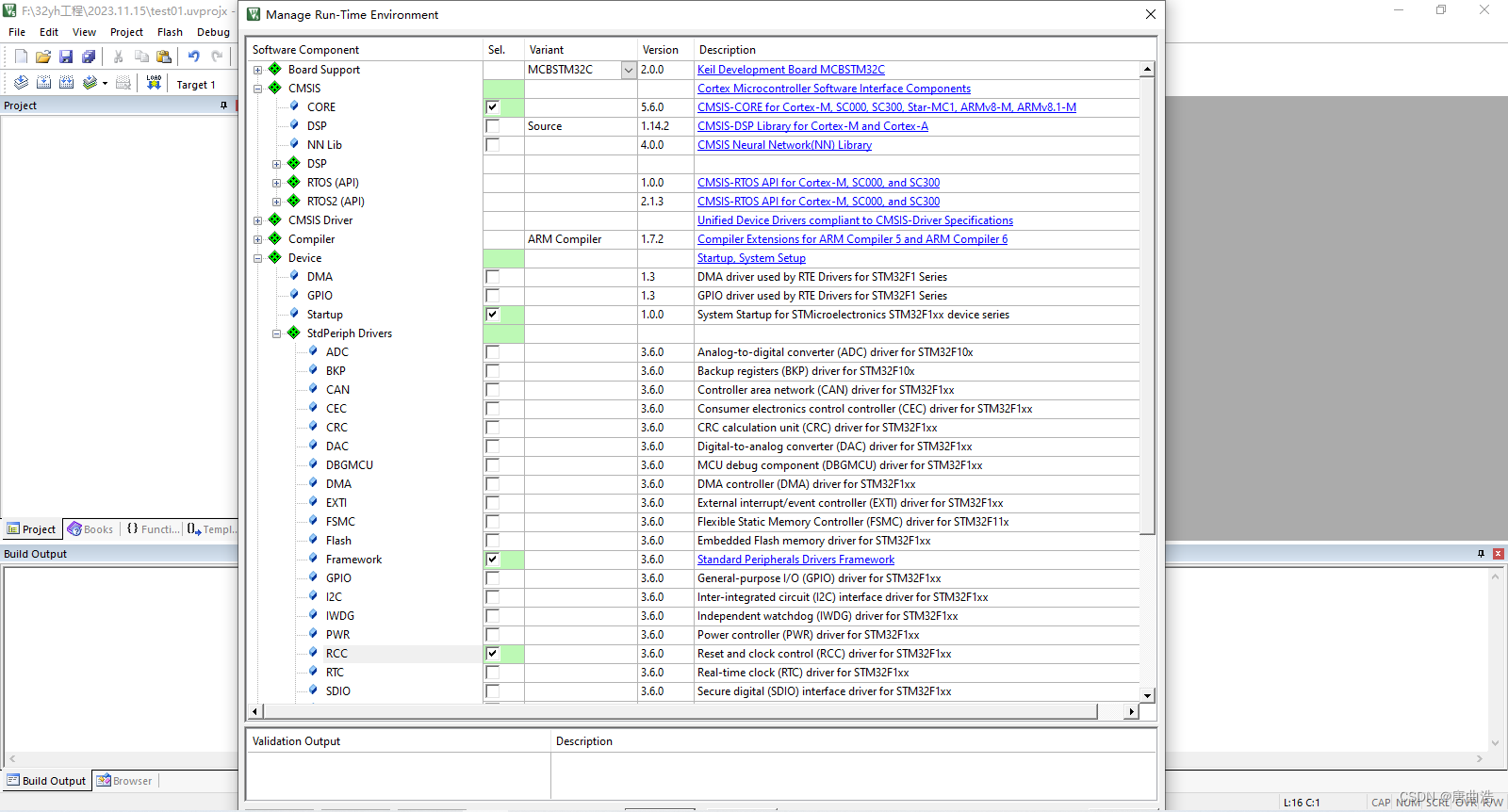This screenshot has height=812, width=1508.
Task: Expand the CMSIS Driver node
Action: pos(258,220)
